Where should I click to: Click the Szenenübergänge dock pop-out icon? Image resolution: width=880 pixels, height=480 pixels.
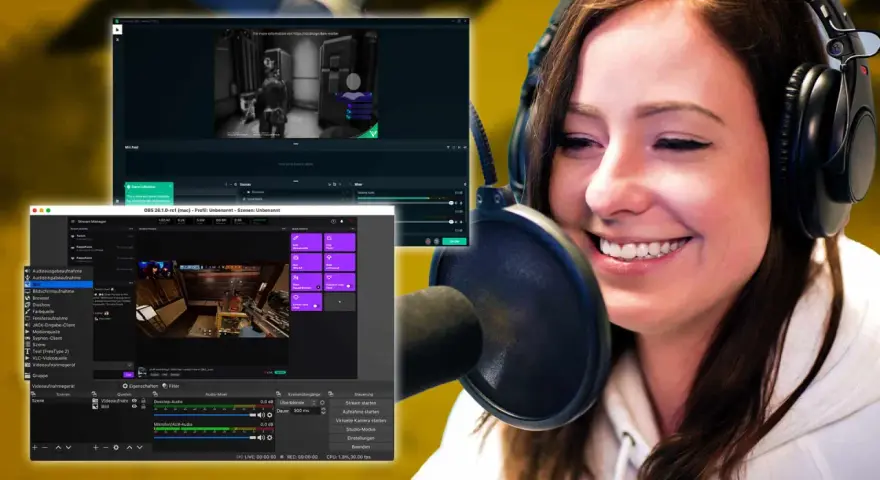pos(278,394)
